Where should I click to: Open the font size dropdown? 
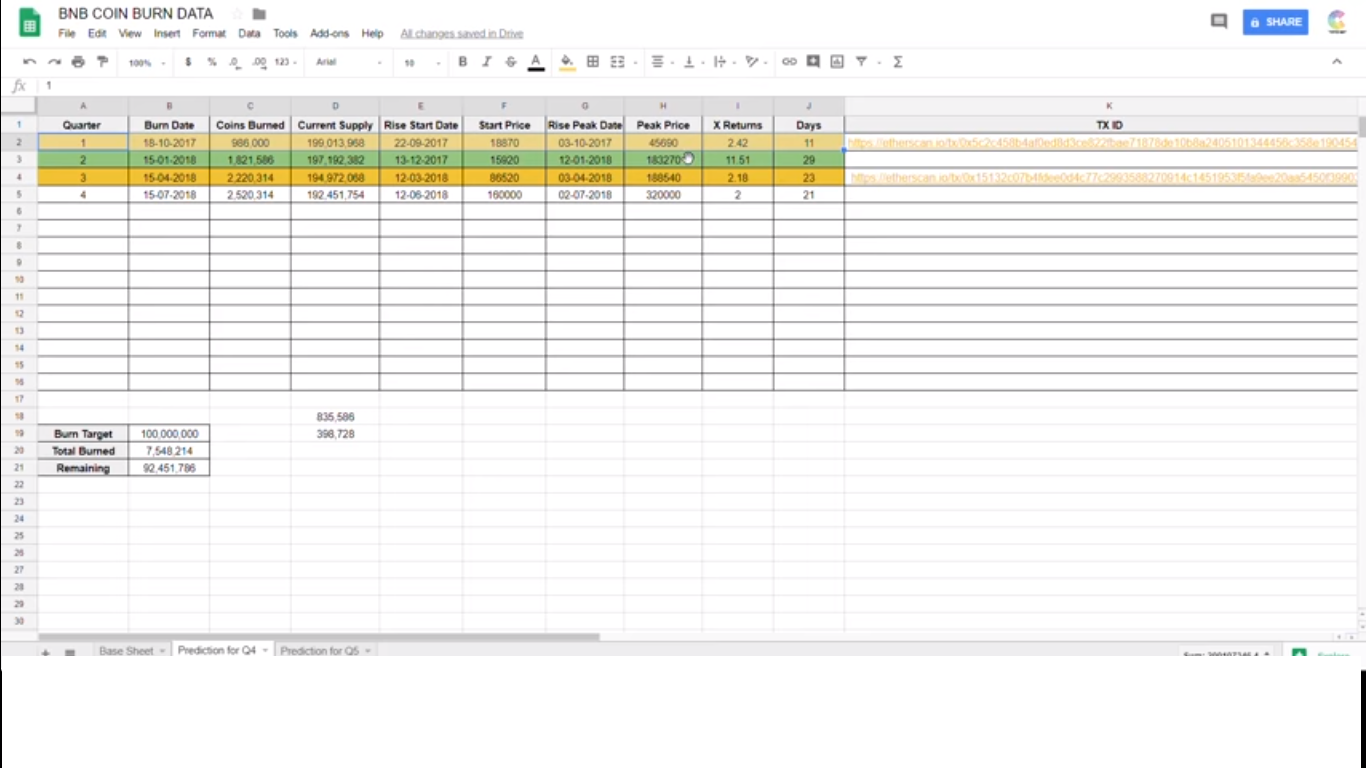click(x=422, y=62)
